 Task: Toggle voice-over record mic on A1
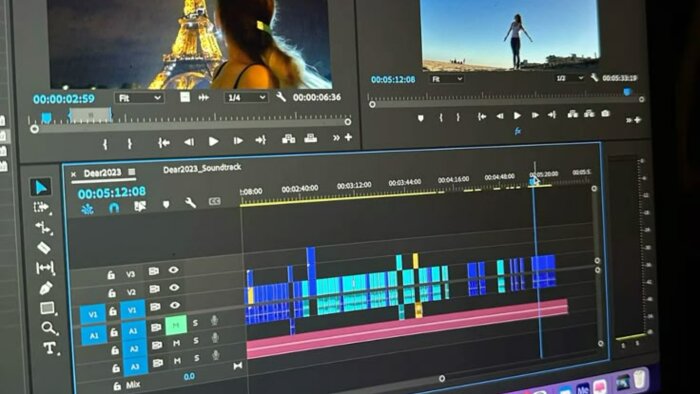pos(214,320)
